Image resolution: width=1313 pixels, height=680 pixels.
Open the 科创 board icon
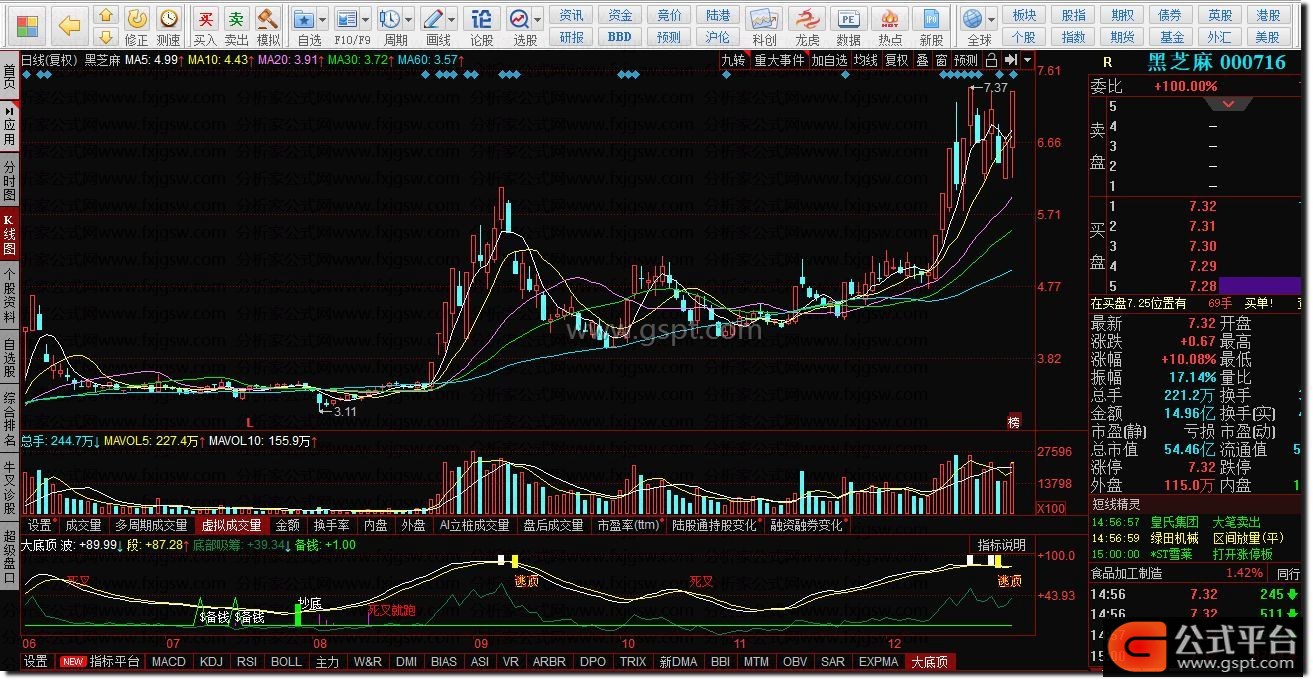click(x=765, y=26)
